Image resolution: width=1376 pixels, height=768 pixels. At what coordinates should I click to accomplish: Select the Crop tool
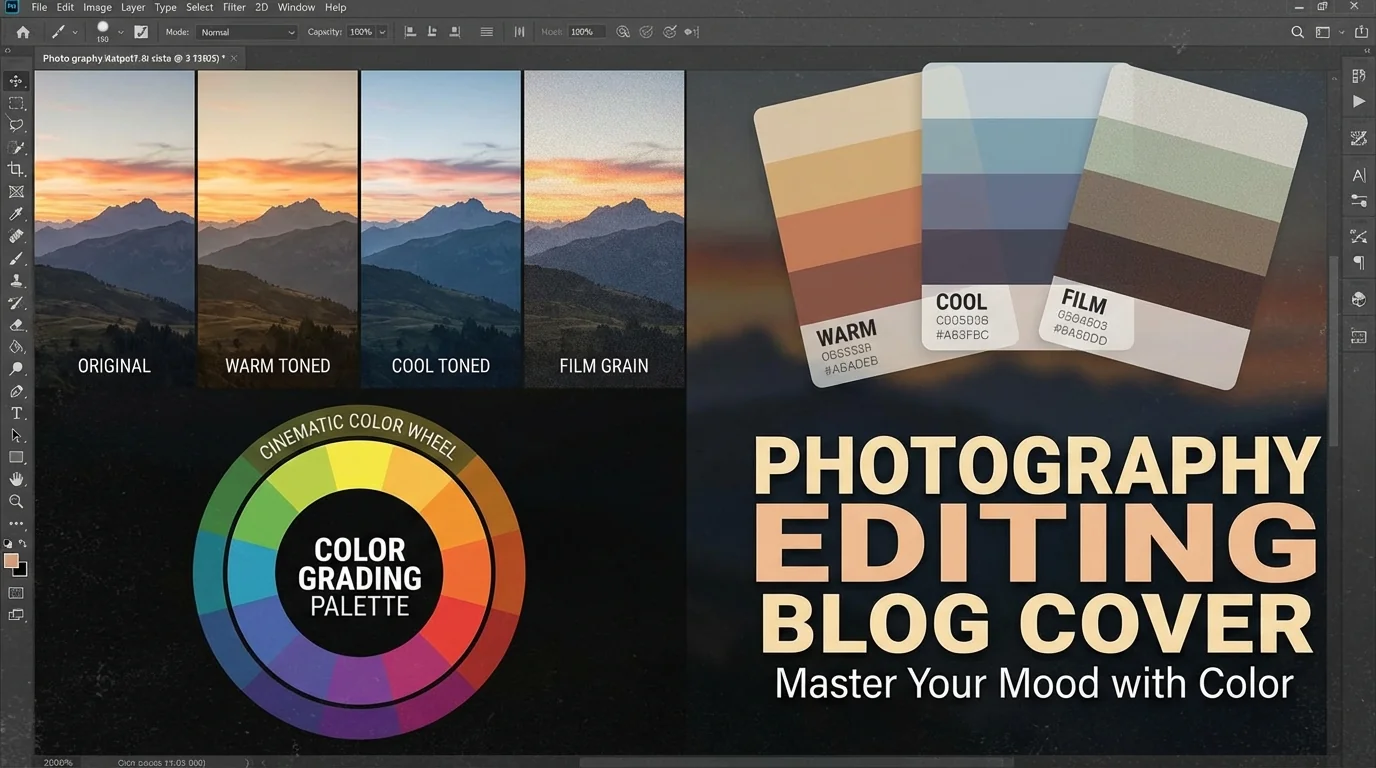[x=16, y=170]
